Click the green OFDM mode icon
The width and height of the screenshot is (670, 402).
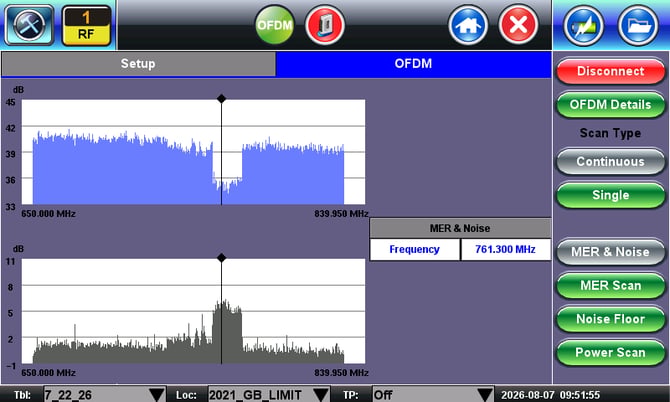point(274,25)
